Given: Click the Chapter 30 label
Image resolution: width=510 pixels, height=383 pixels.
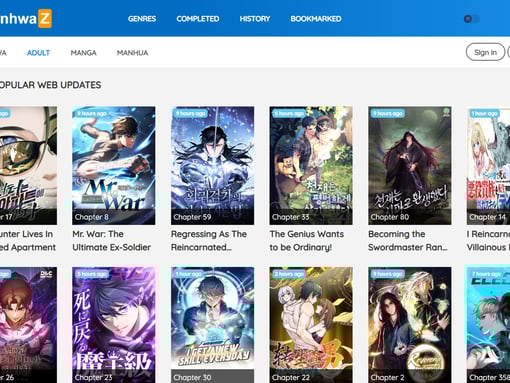Looking at the screenshot, I should [x=192, y=377].
